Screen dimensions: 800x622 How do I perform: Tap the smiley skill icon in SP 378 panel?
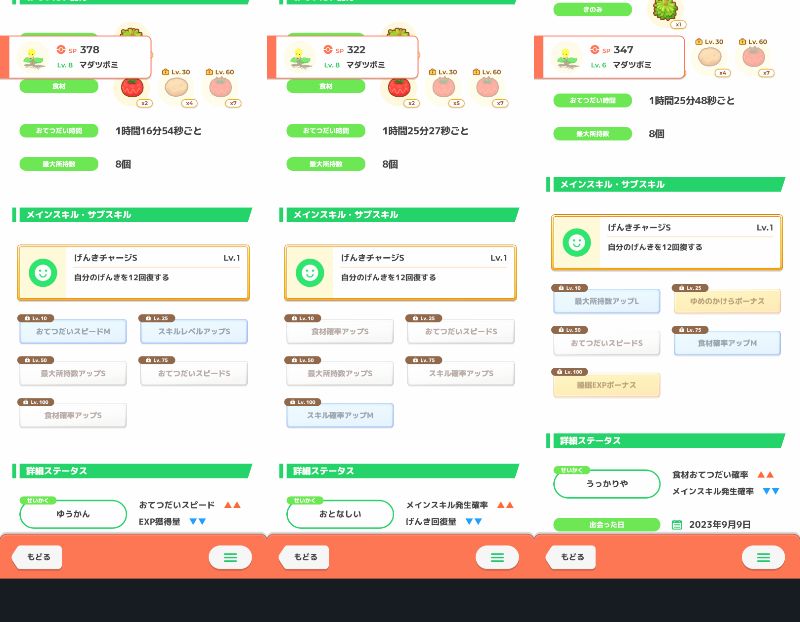43,272
